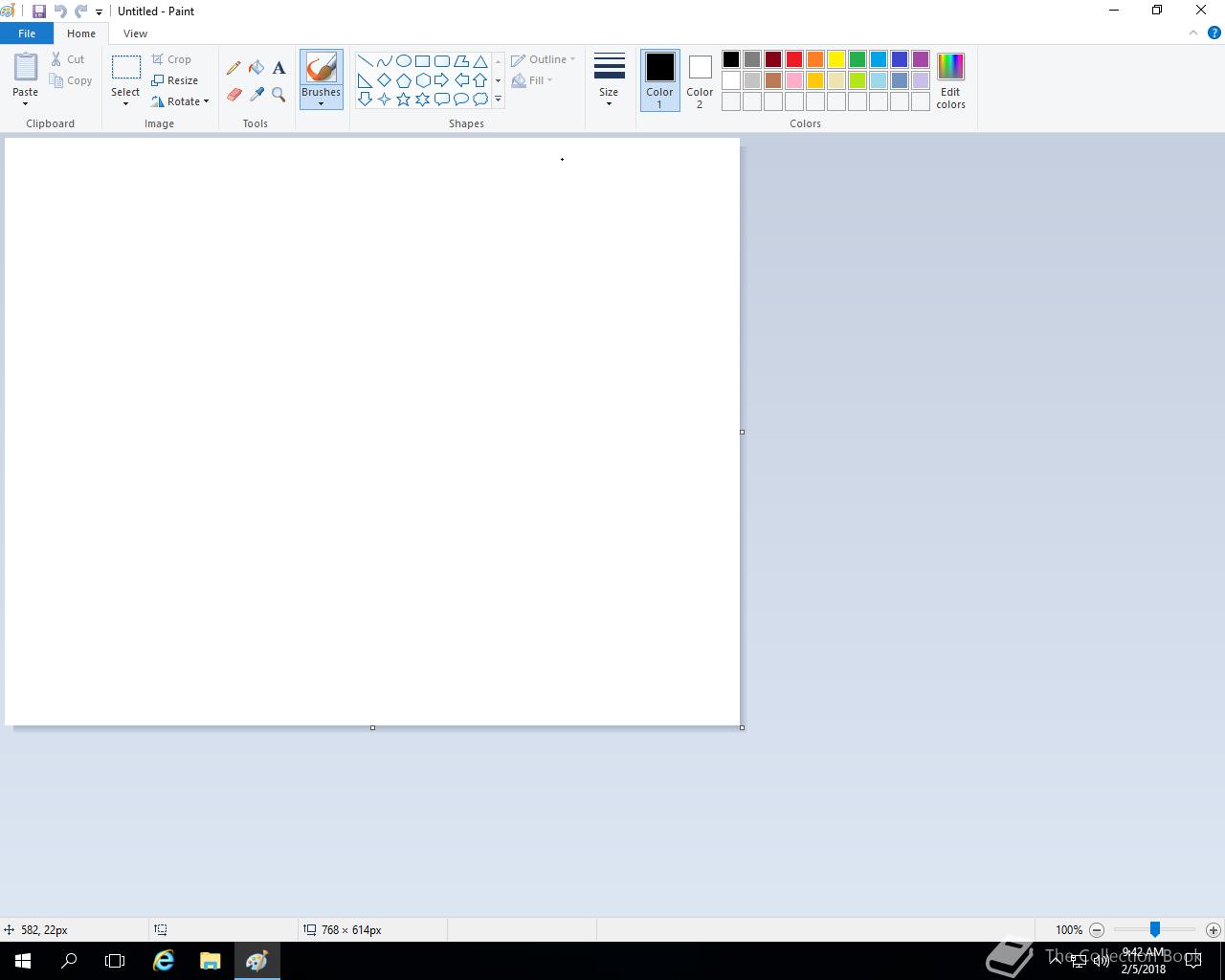The width and height of the screenshot is (1225, 980).
Task: Open the Size line thickness dropdown
Action: pos(609,80)
